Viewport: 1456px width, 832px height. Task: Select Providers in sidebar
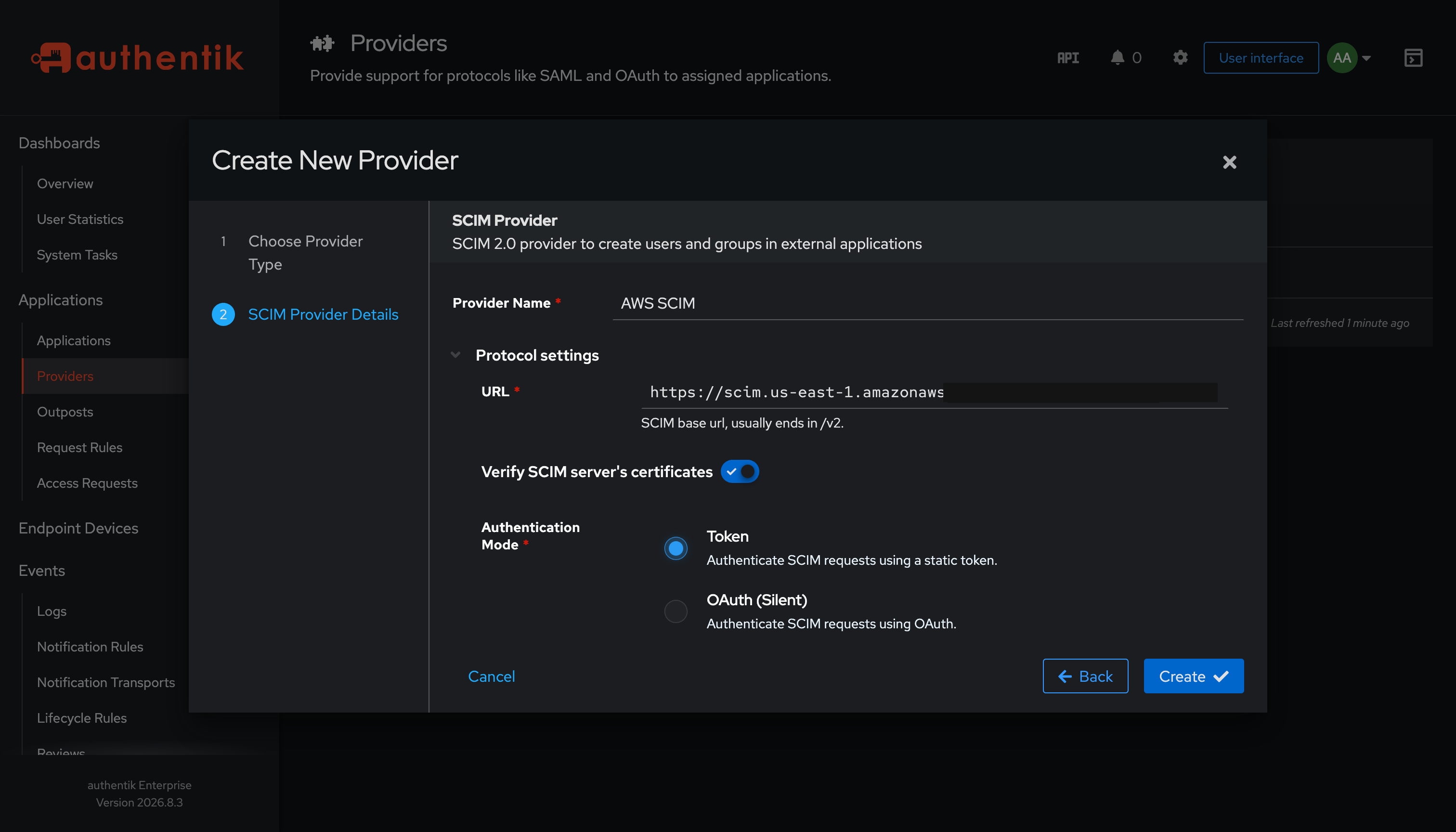[x=65, y=376]
